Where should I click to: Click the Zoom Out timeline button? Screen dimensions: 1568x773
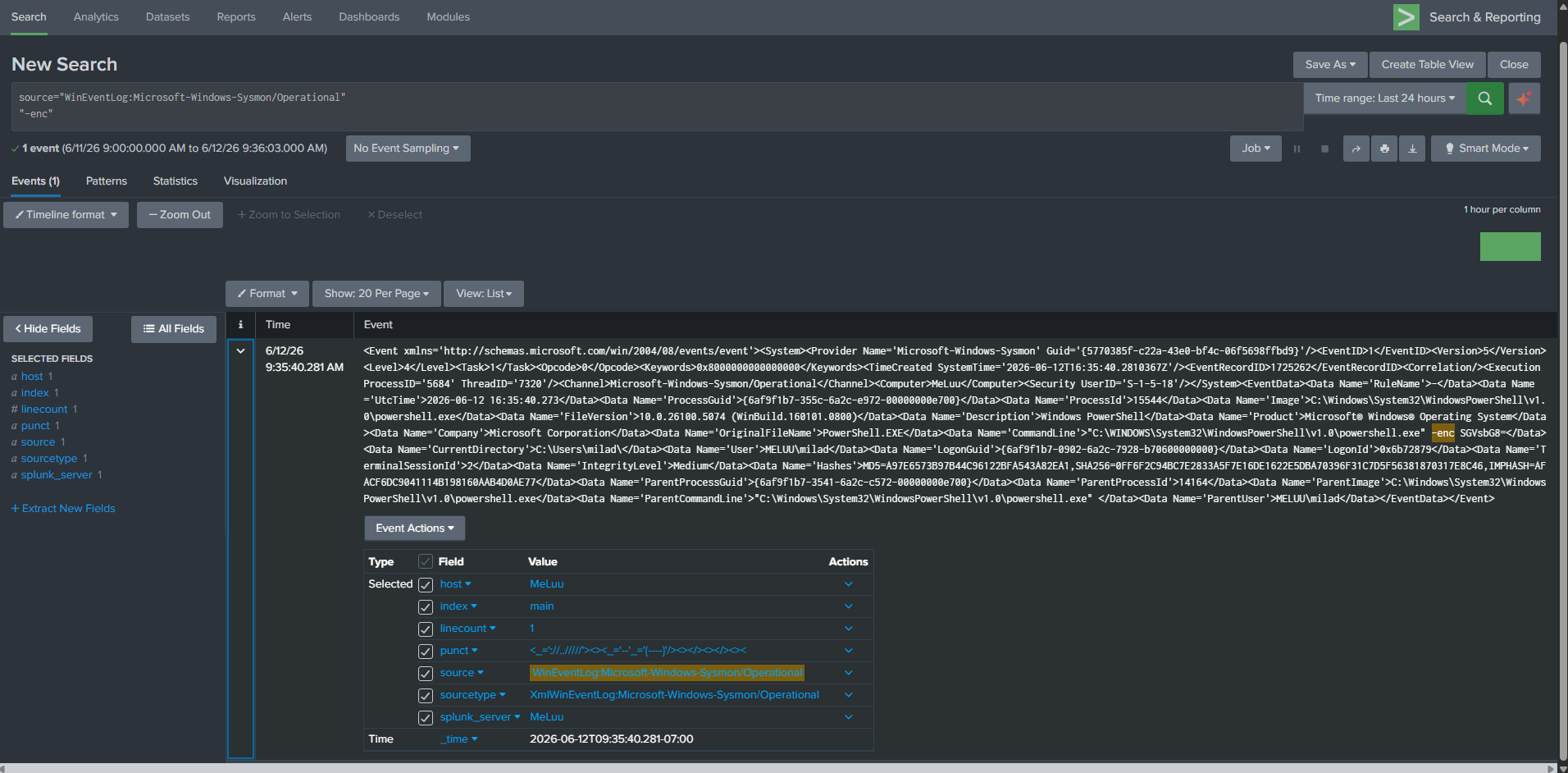pyautogui.click(x=180, y=215)
